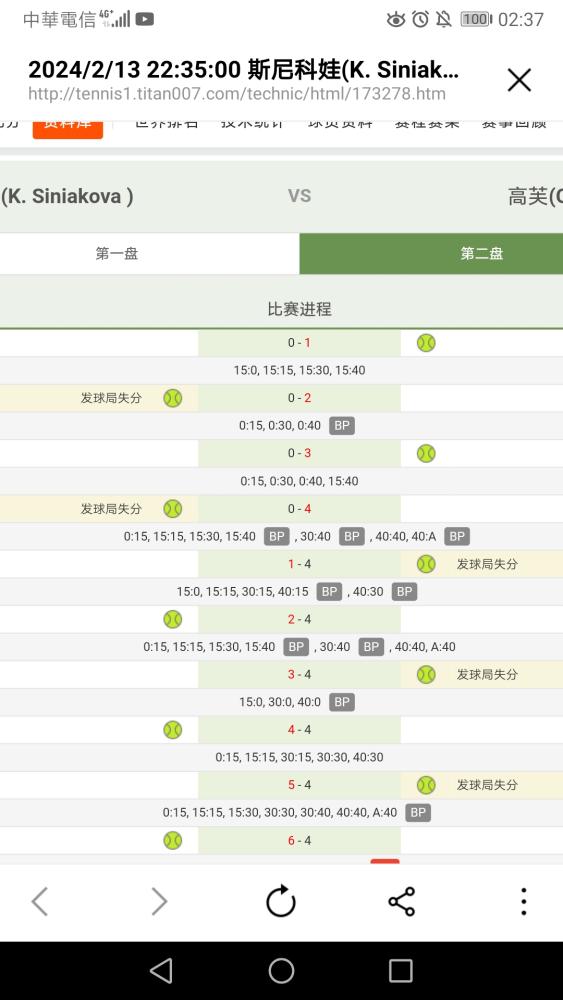Tap the YouTube icon in status bar
The image size is (563, 1000).
(x=145, y=20)
